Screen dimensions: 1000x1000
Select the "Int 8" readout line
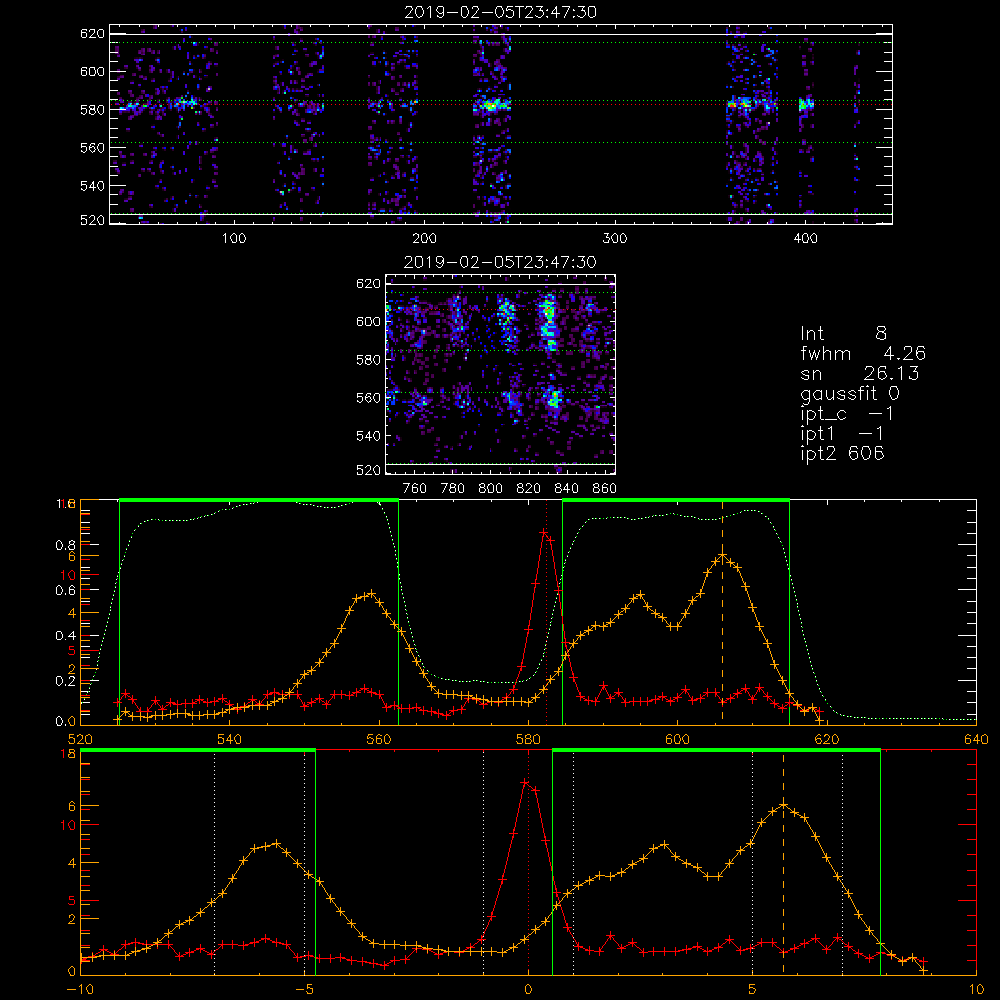tap(843, 334)
